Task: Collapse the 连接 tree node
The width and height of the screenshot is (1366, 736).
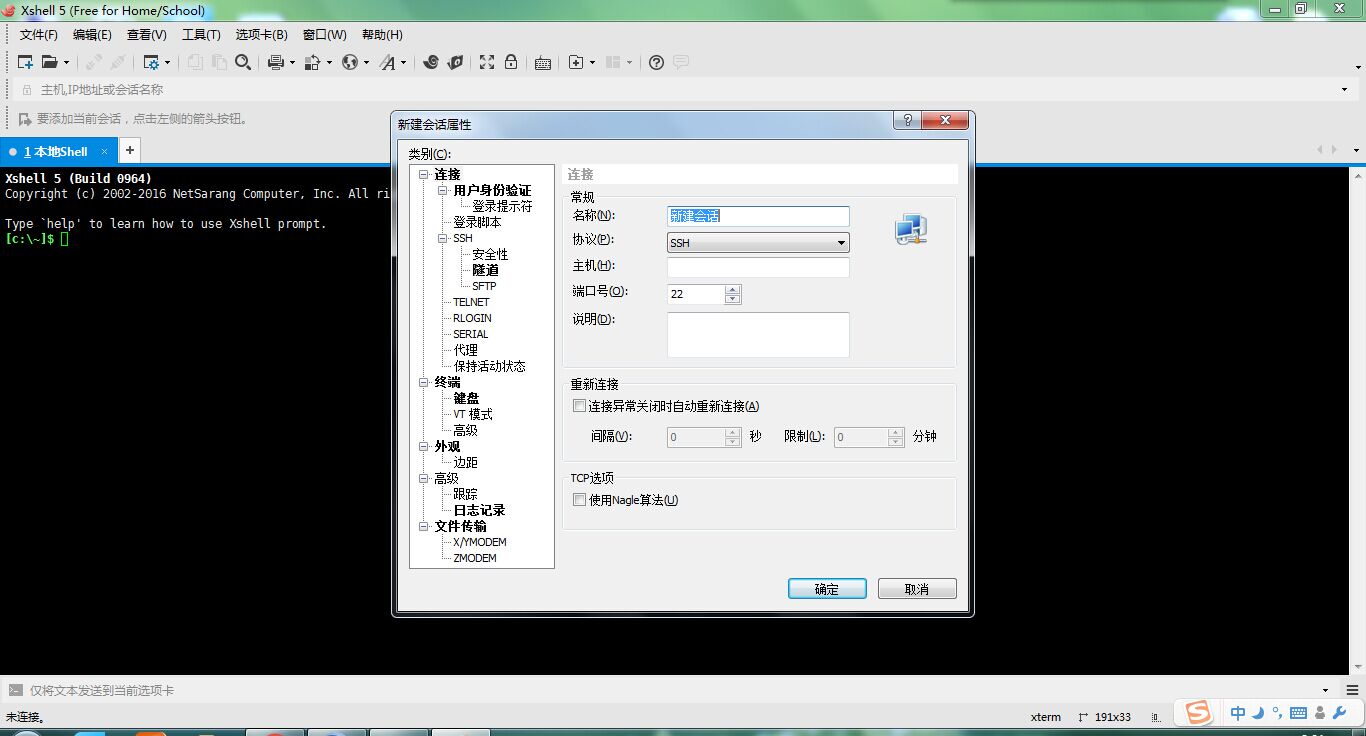Action: 424,175
